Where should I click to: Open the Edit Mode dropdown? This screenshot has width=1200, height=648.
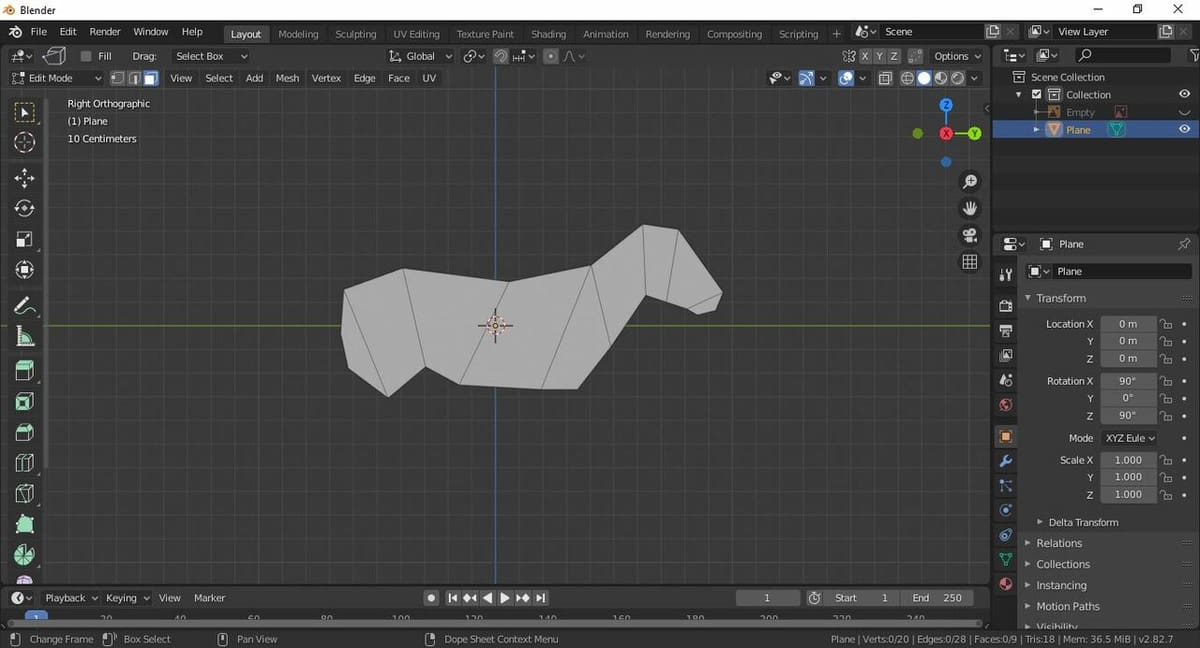(56, 78)
